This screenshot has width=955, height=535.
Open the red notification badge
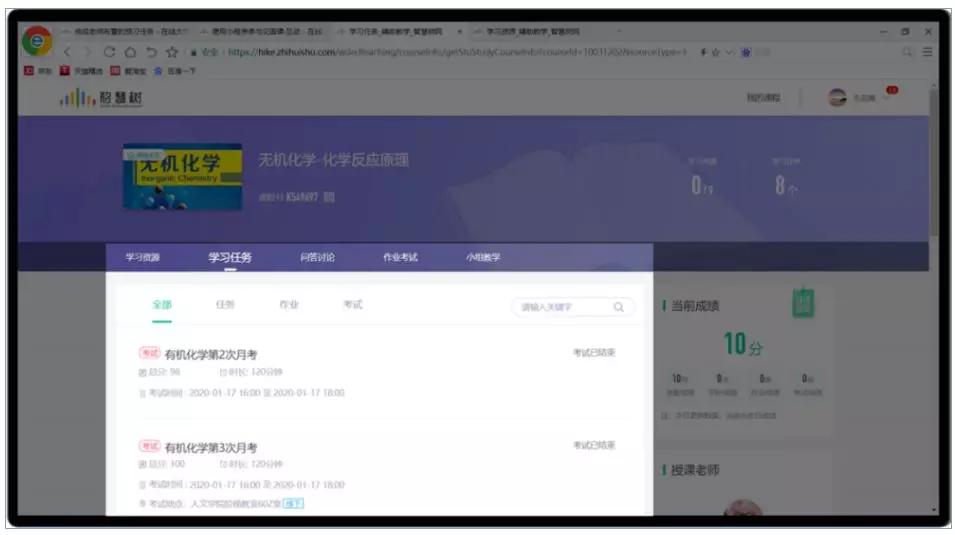892,90
